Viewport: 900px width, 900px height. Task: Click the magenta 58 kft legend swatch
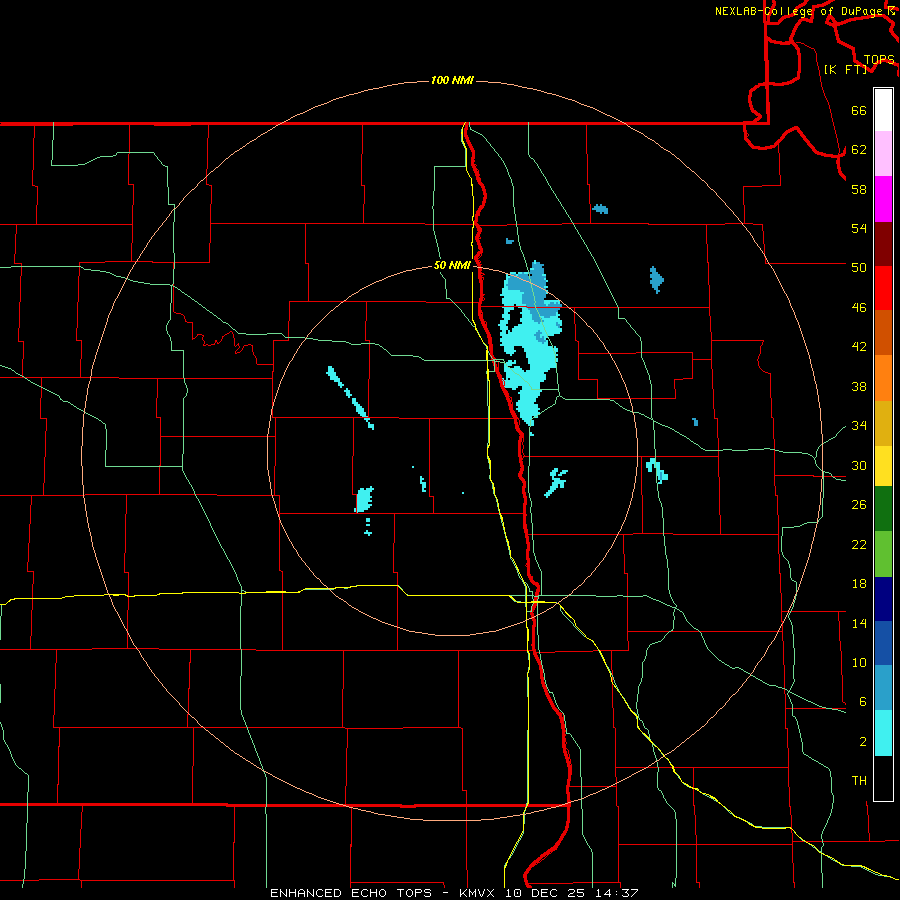coord(883,199)
